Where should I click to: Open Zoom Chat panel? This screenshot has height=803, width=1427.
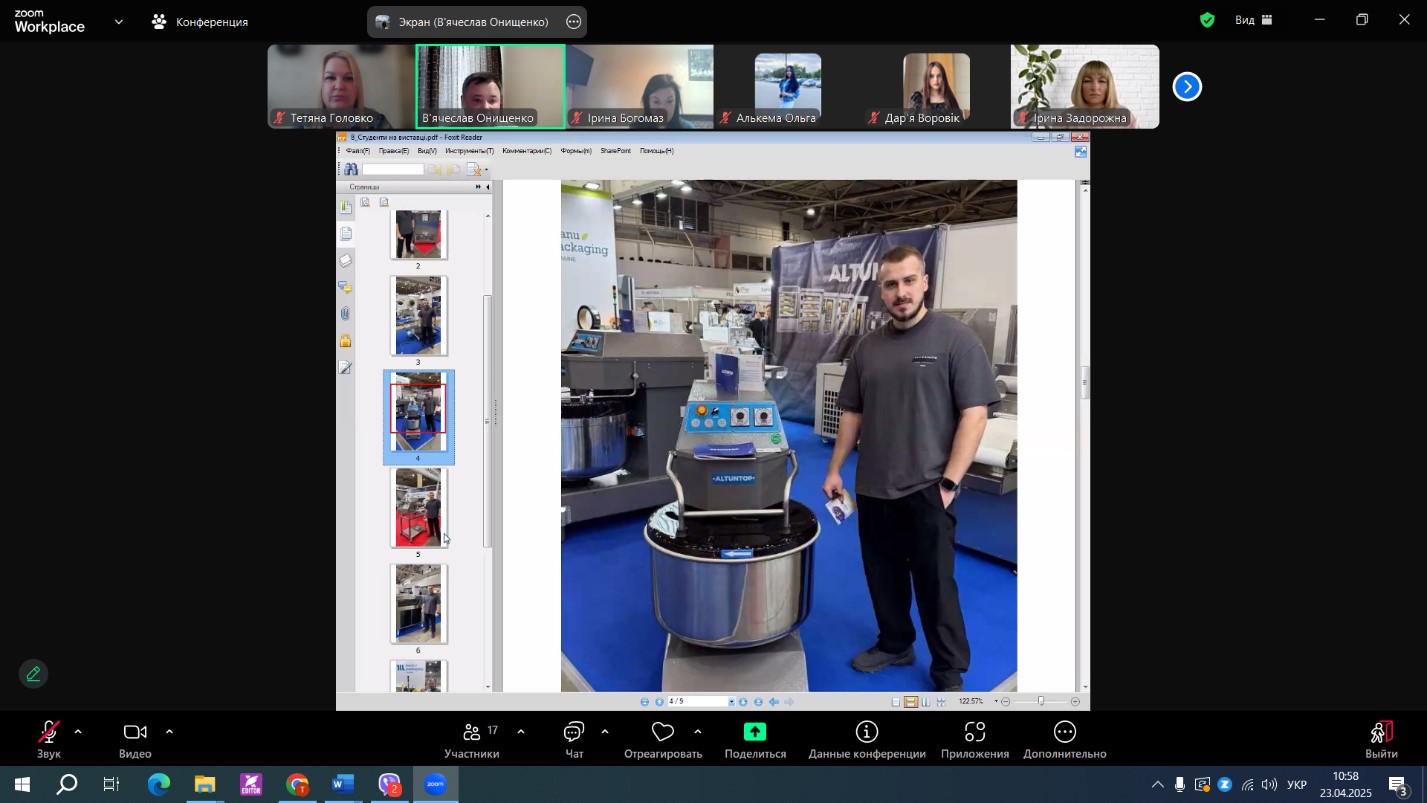pos(574,742)
